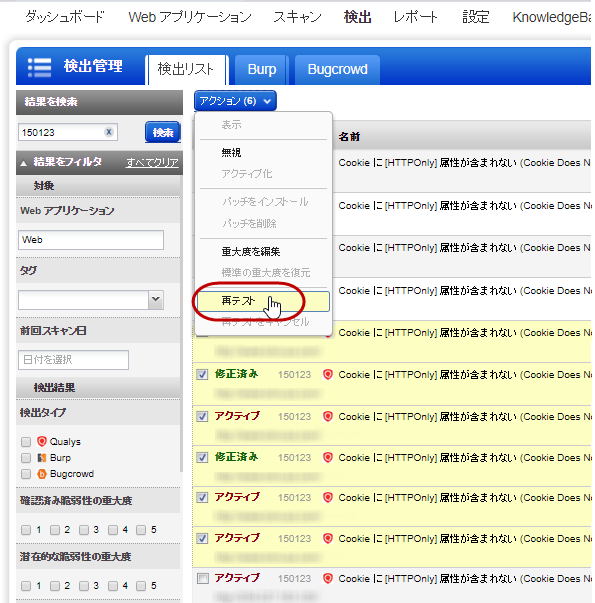Viewport: 595px width, 603px height.
Task: Click the 名前 column header
Action: tap(349, 137)
